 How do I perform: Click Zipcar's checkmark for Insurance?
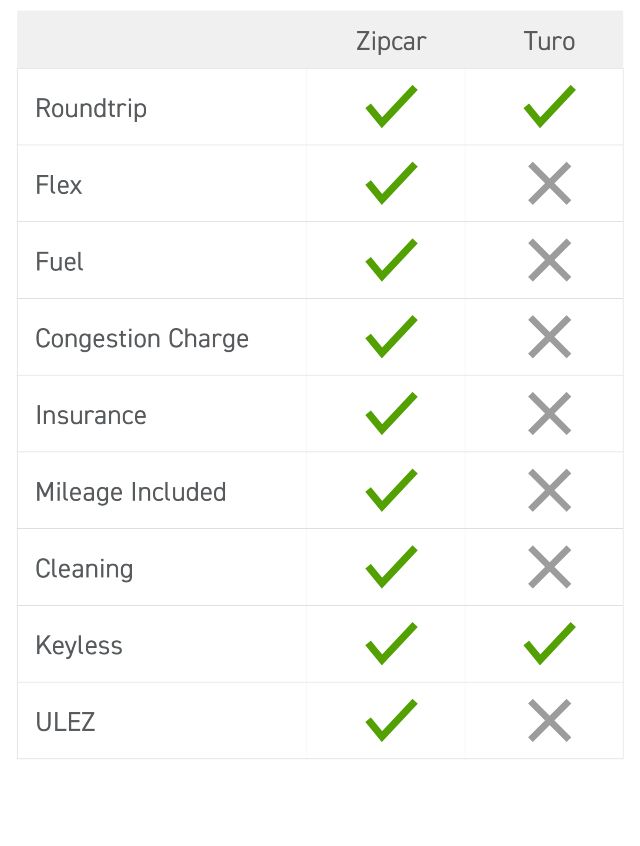(391, 414)
